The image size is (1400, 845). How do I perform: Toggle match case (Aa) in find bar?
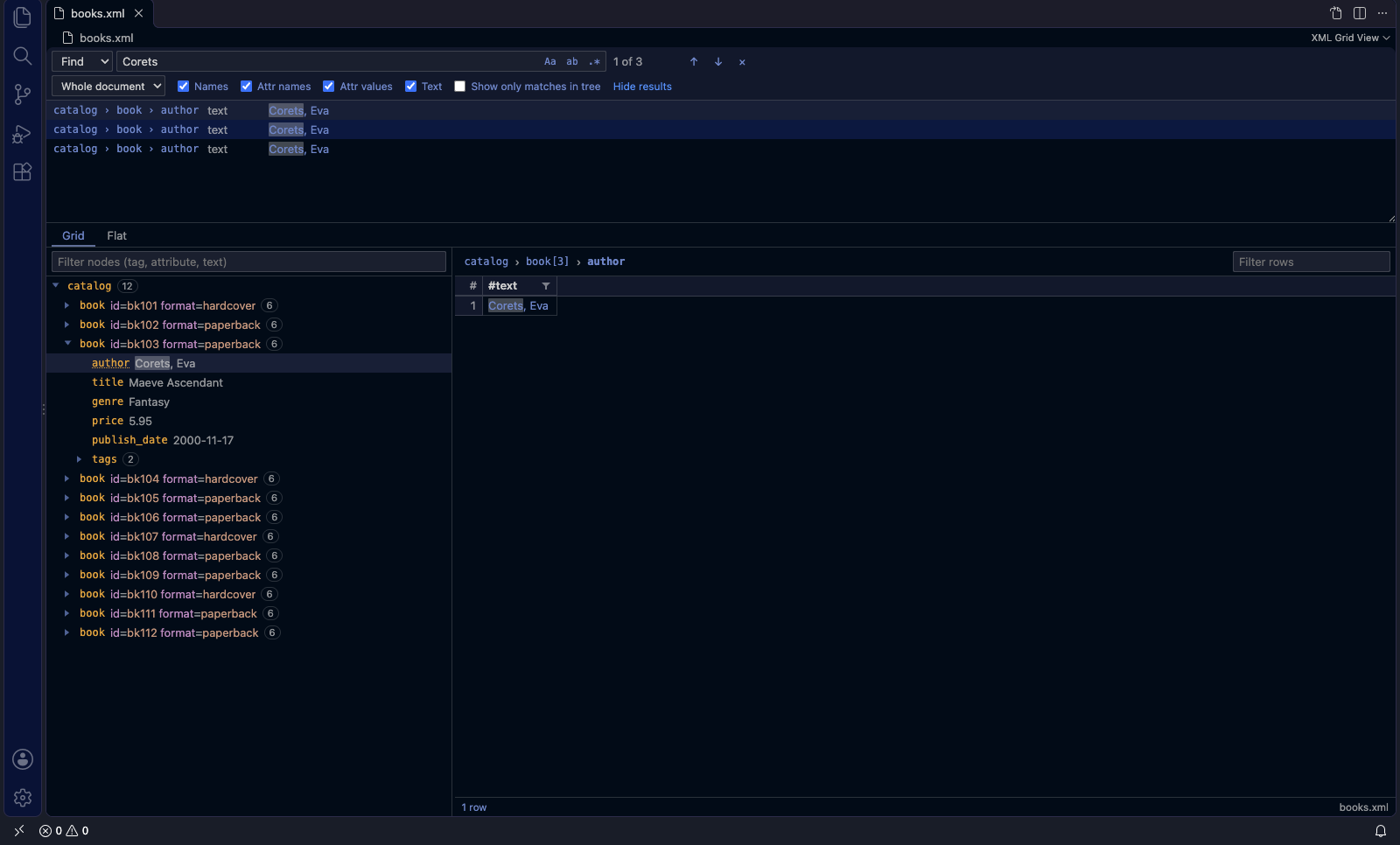tap(549, 62)
